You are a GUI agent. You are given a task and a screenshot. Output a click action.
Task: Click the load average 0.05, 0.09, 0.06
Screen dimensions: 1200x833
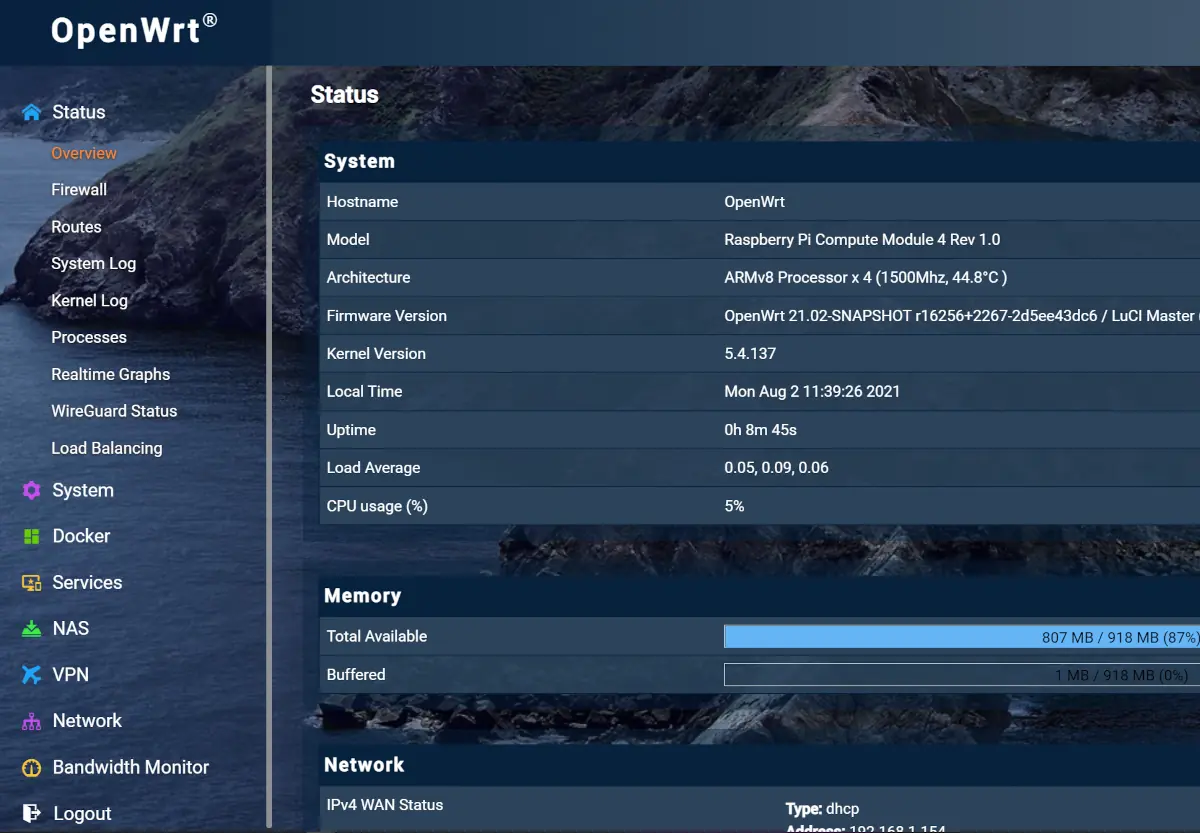tap(776, 468)
